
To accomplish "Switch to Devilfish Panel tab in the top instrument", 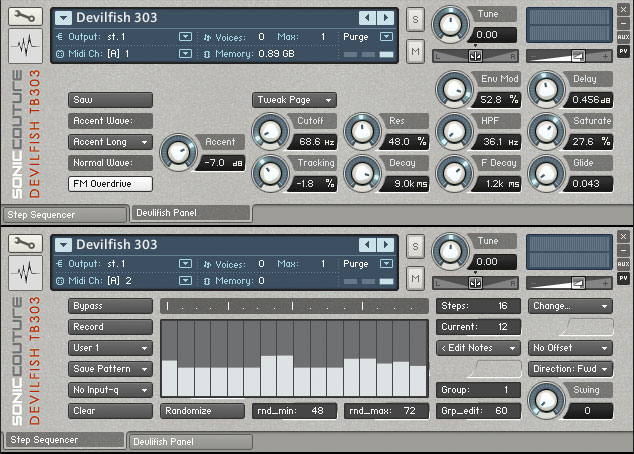I will tap(190, 213).
